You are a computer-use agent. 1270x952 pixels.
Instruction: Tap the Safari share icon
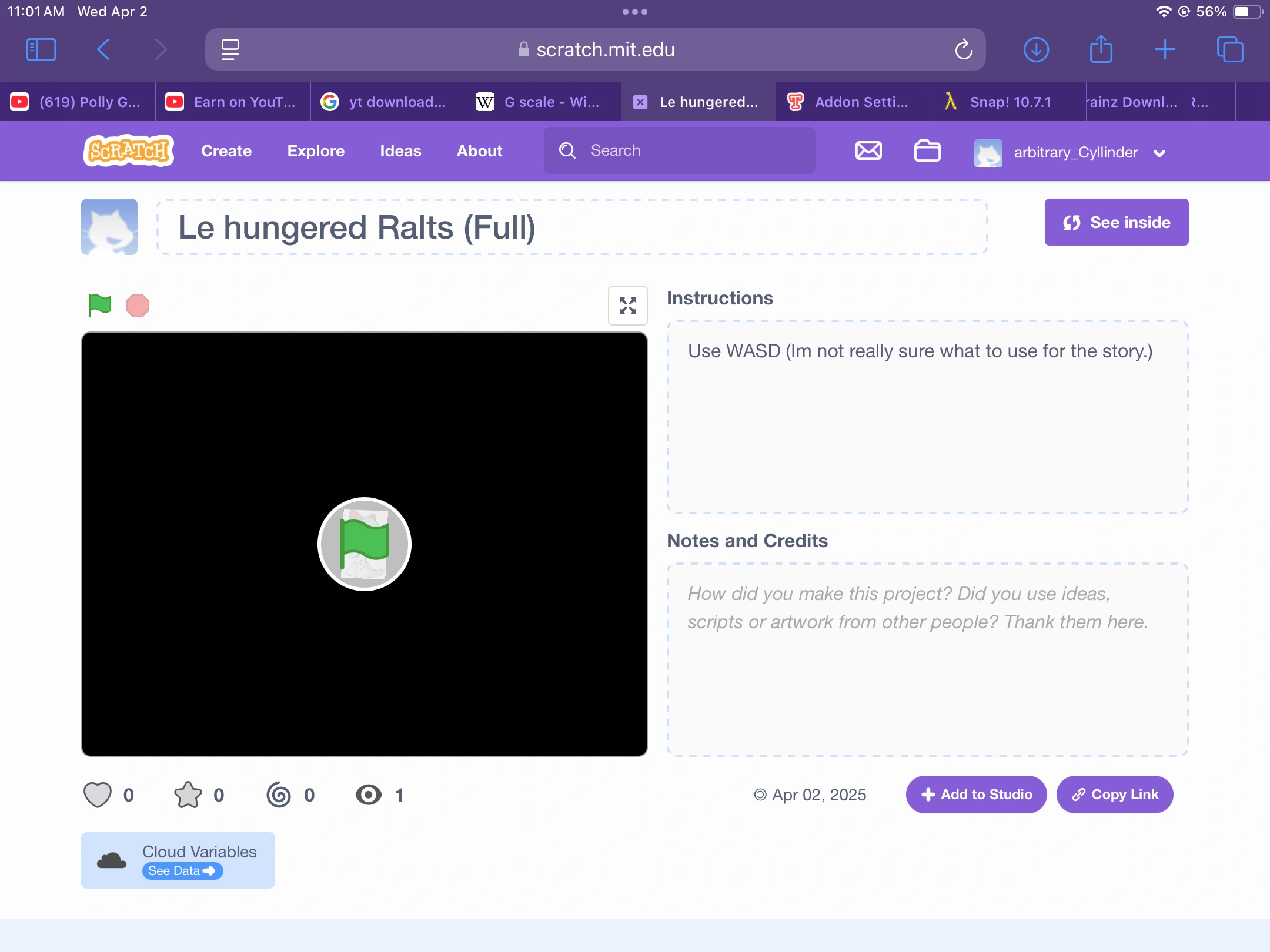pyautogui.click(x=1101, y=49)
